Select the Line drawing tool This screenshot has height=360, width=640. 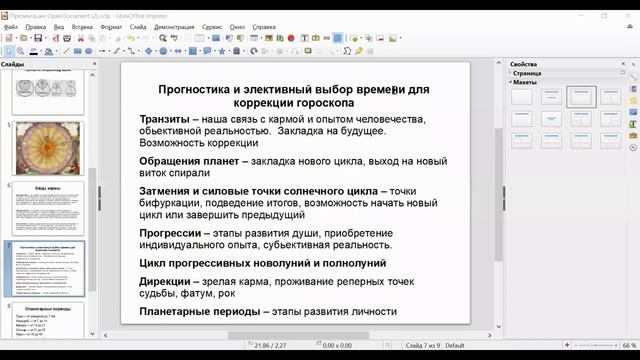tap(66, 51)
